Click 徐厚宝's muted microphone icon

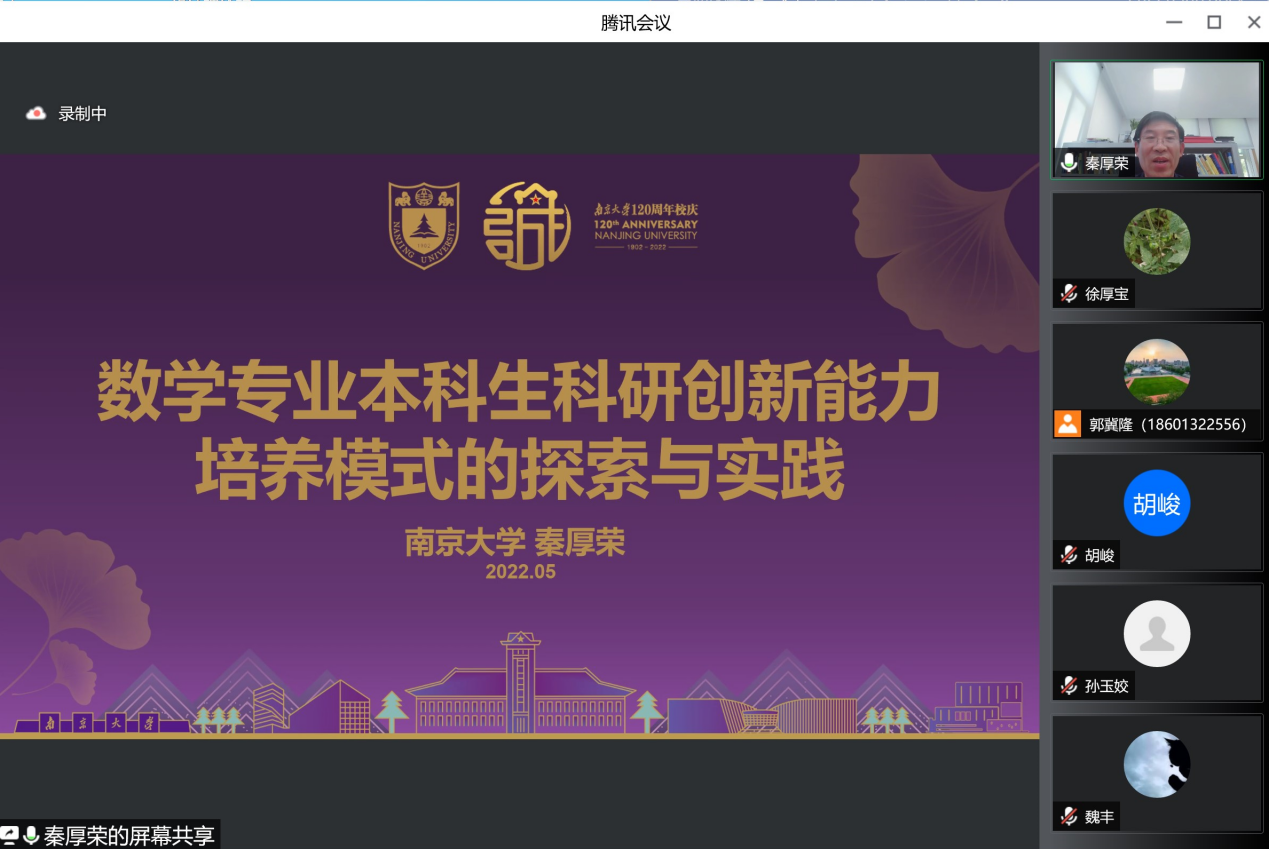pyautogui.click(x=1069, y=294)
